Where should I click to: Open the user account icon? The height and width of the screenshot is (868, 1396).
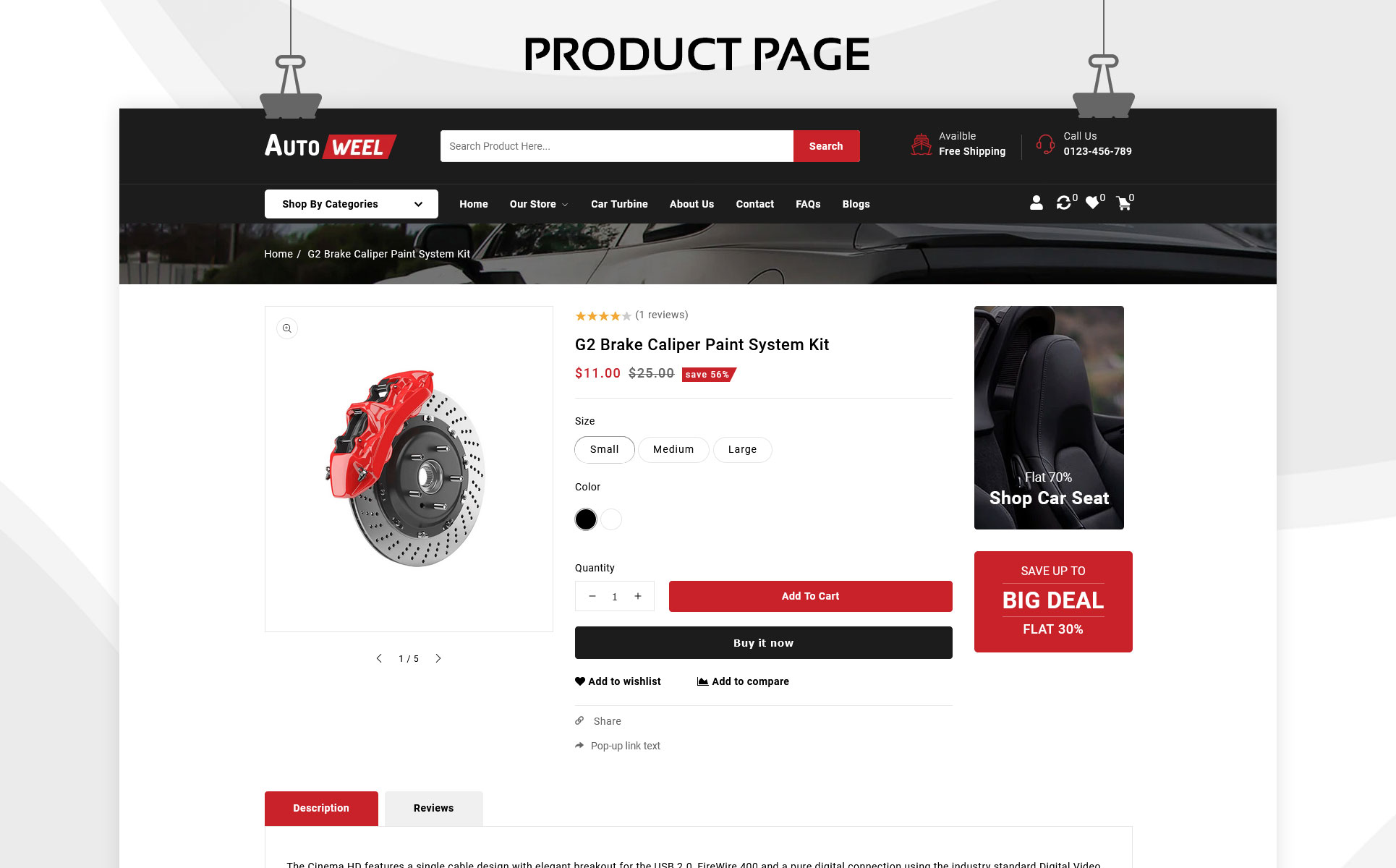1036,203
